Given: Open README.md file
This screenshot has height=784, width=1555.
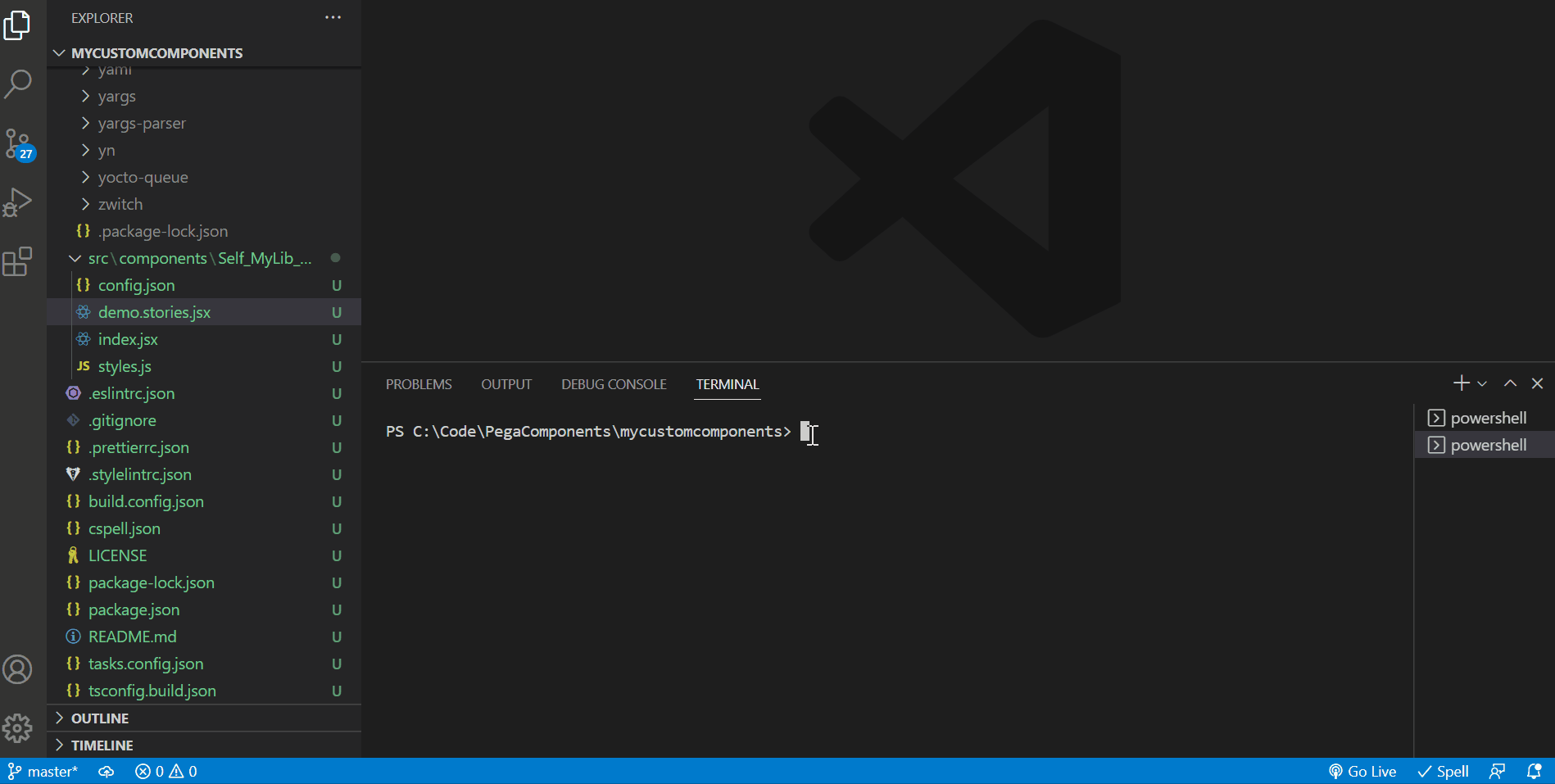Looking at the screenshot, I should [x=204, y=637].
